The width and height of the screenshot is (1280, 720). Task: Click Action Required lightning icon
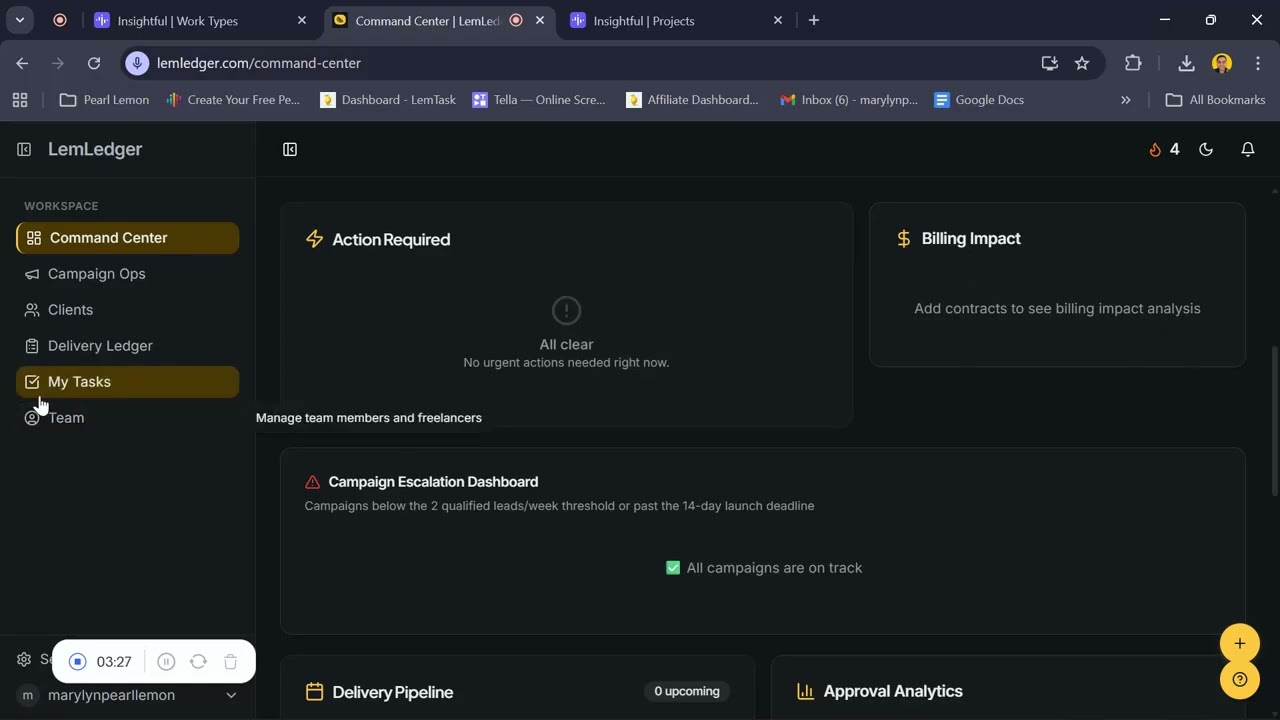pos(314,239)
